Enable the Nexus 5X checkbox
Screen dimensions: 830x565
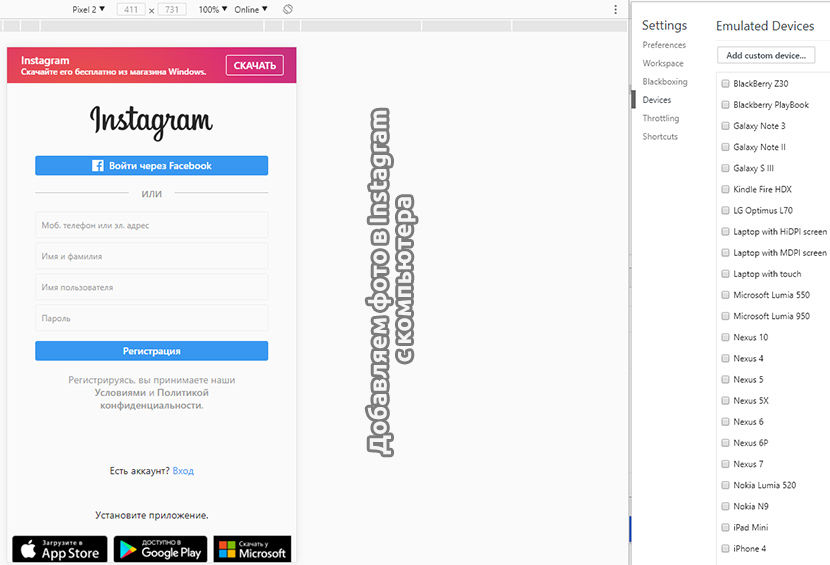[725, 401]
